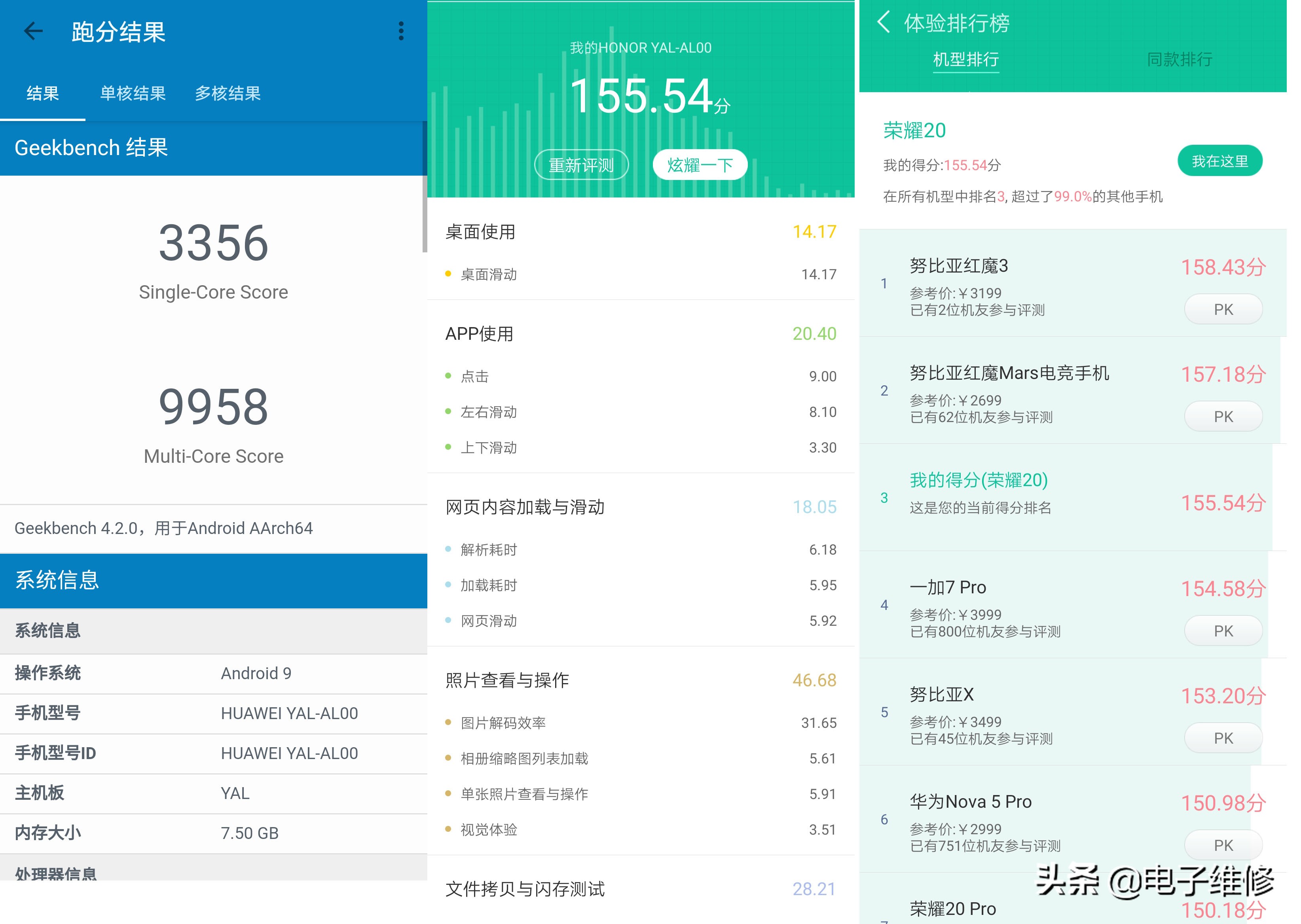Open the APP使用 section header
1301x924 pixels.
[641, 333]
